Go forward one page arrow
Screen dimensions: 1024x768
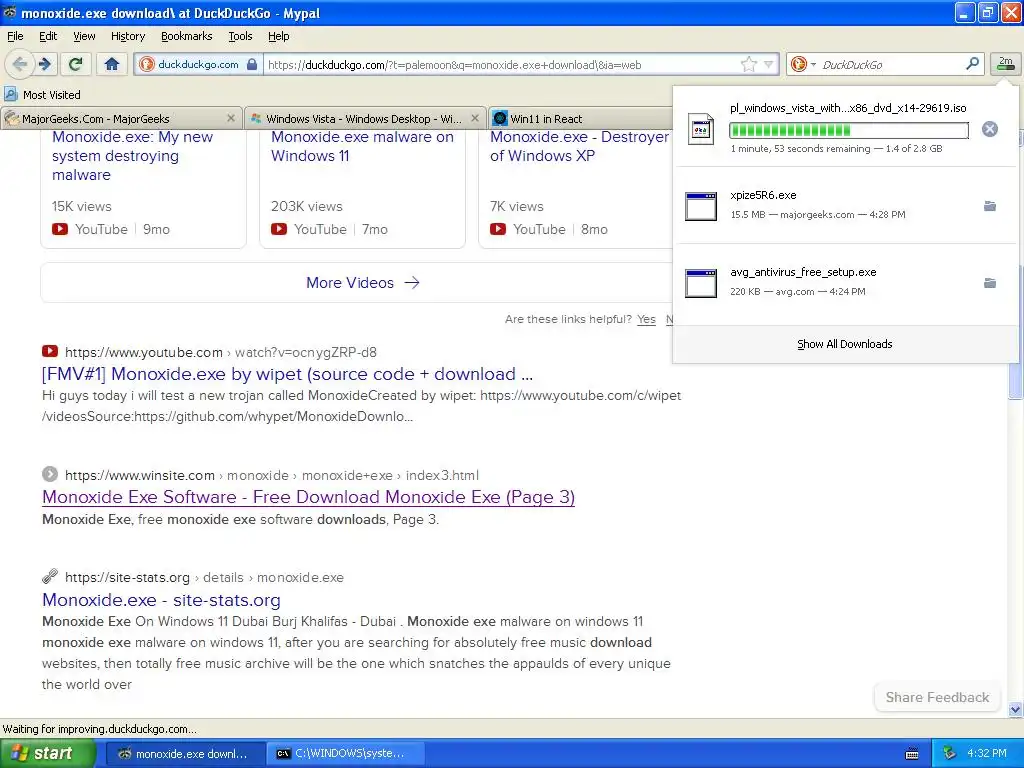click(45, 64)
